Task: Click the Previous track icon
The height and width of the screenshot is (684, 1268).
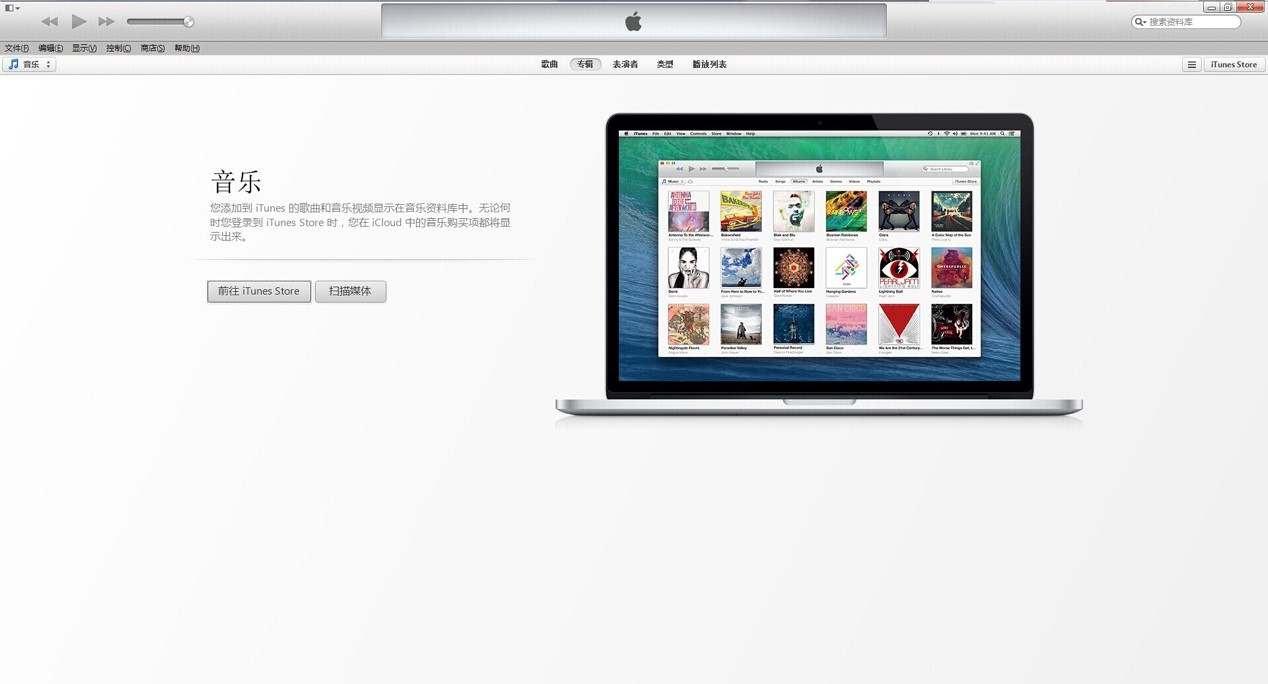Action: [x=50, y=20]
